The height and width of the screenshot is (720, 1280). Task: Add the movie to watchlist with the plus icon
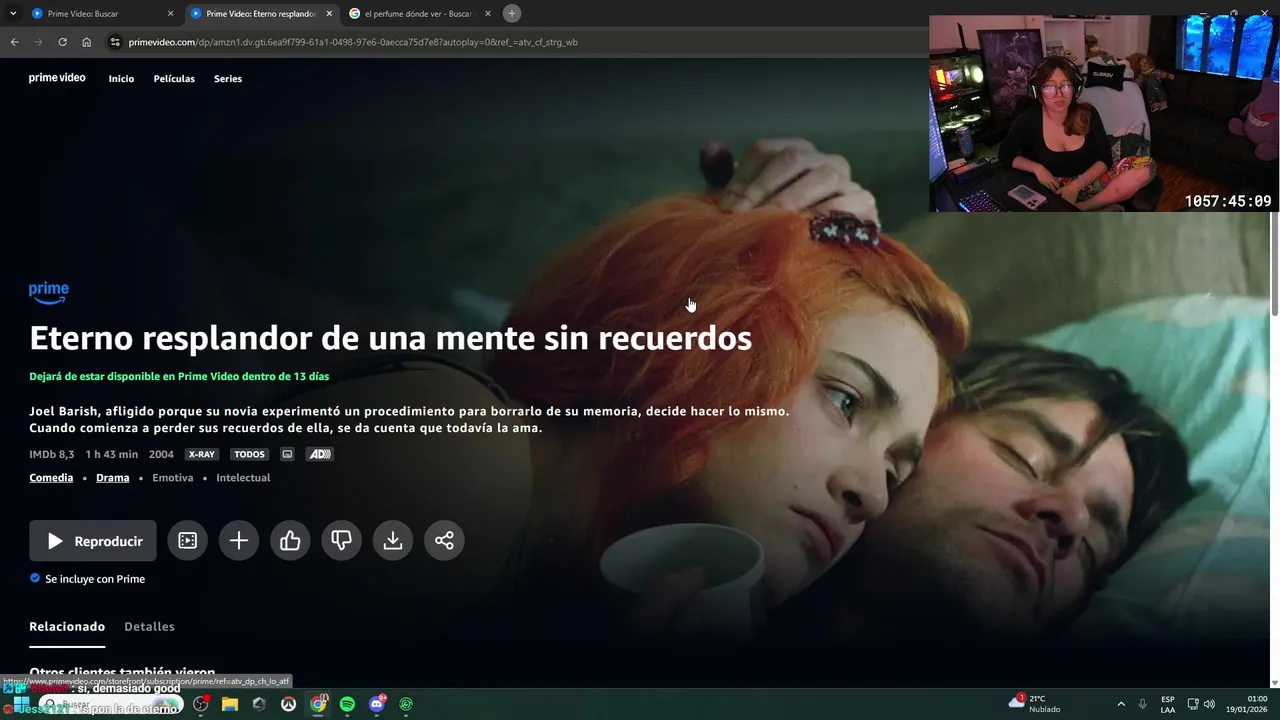click(239, 541)
